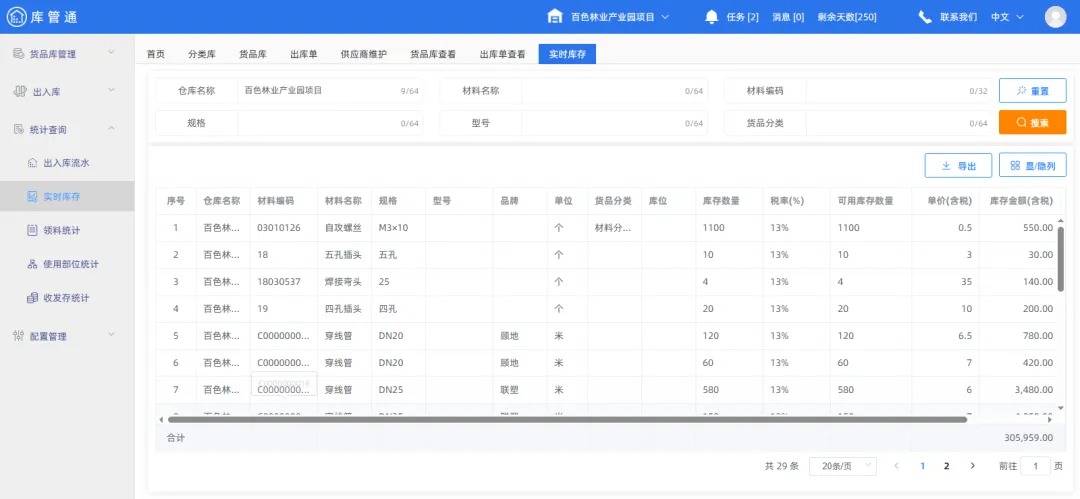
Task: Open 任务 [2] link
Action: click(742, 17)
